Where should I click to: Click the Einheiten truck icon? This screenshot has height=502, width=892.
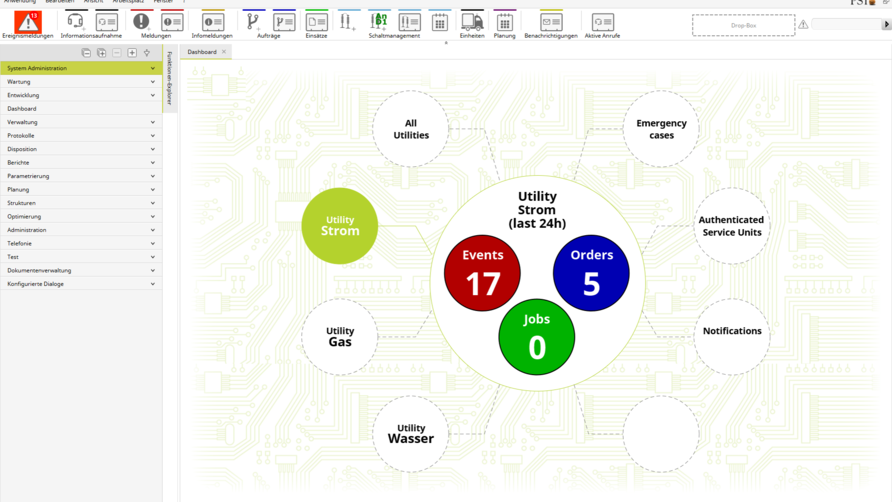(x=472, y=21)
